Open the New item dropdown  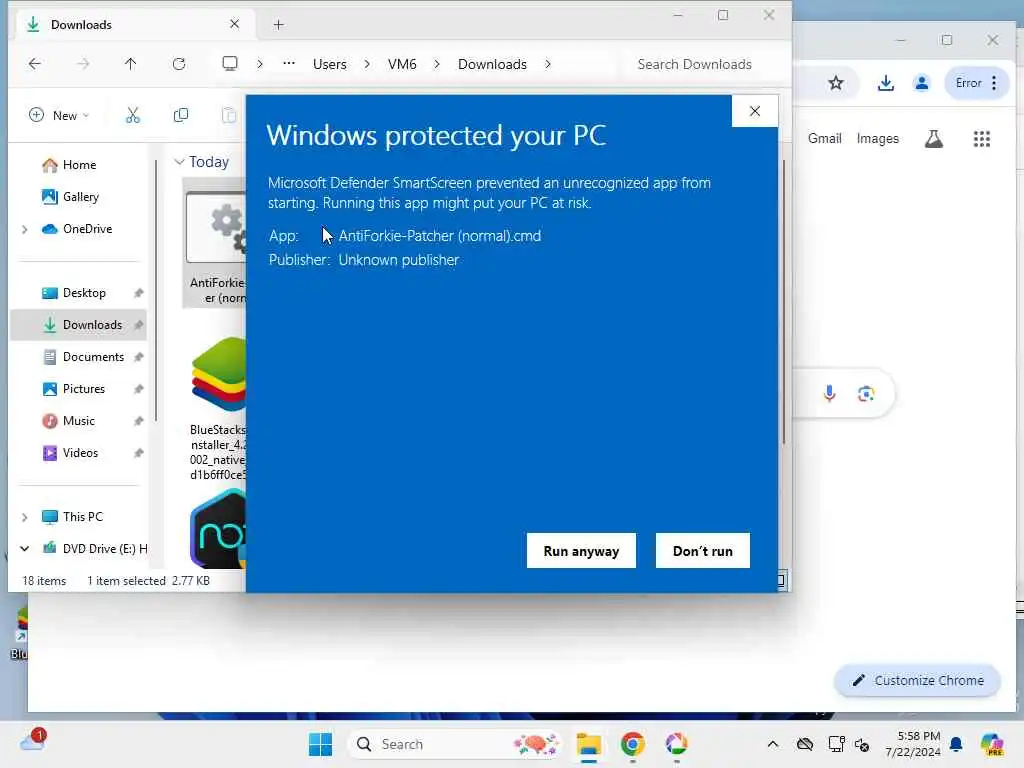59,116
